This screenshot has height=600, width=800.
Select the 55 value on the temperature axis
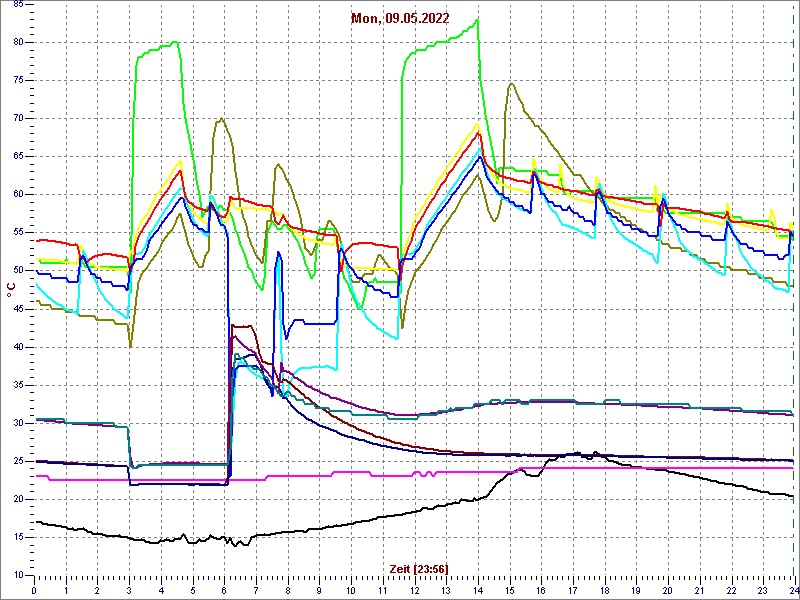(x=18, y=233)
